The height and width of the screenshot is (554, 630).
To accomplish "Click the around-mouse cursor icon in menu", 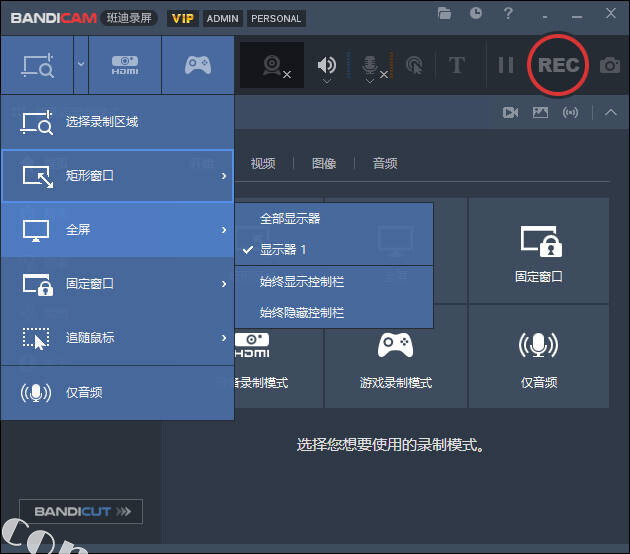I will coord(36,339).
